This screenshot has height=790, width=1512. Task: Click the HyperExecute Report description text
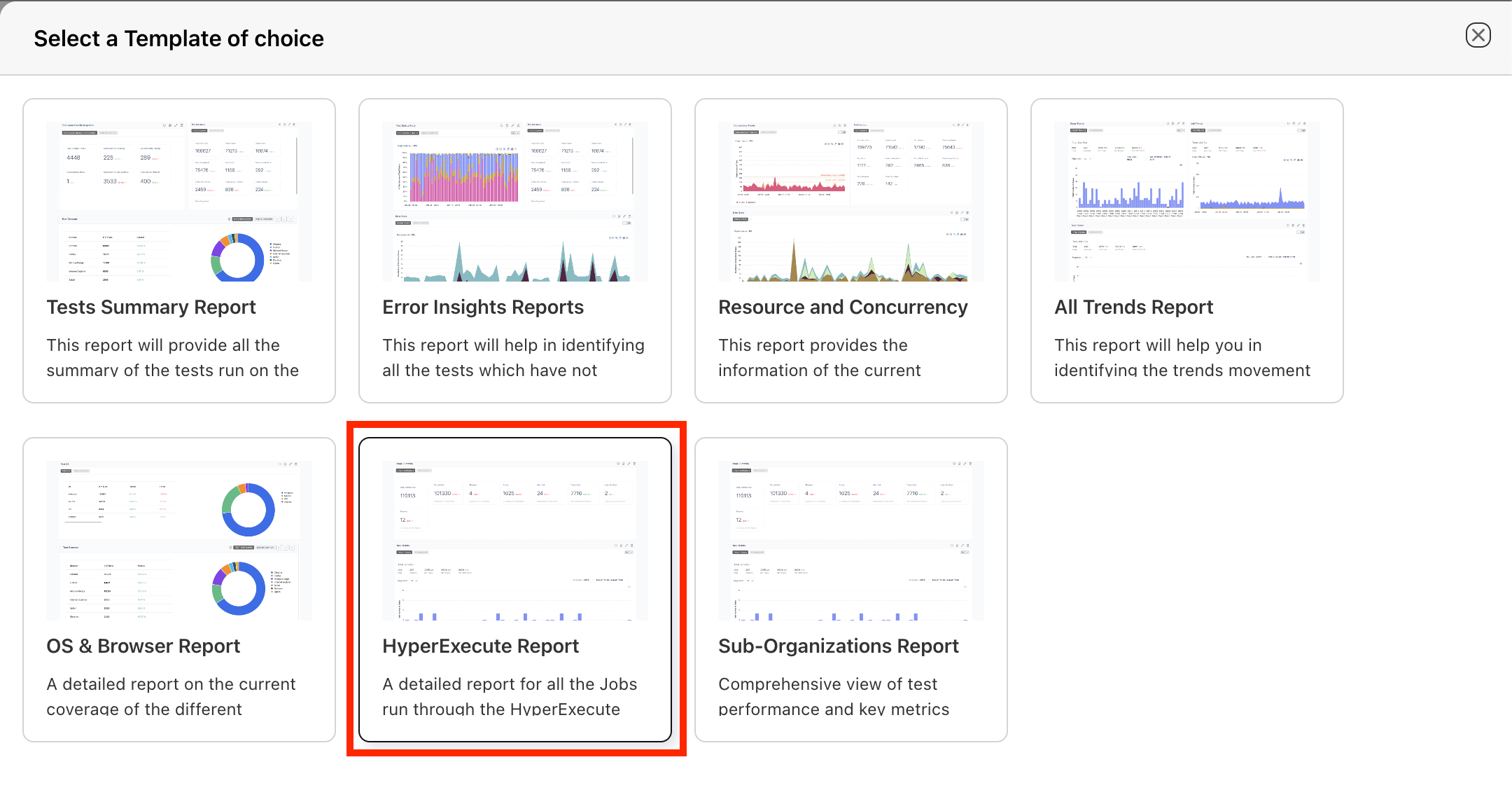pyautogui.click(x=510, y=697)
